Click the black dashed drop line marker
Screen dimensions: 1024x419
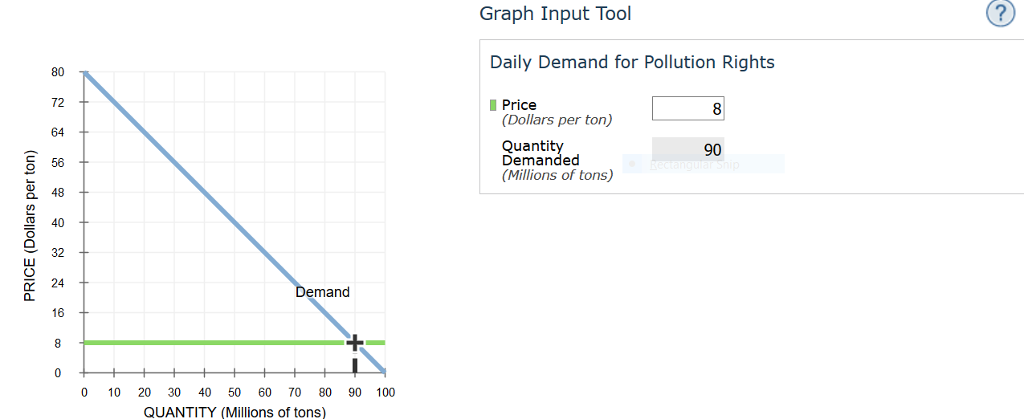coord(355,364)
